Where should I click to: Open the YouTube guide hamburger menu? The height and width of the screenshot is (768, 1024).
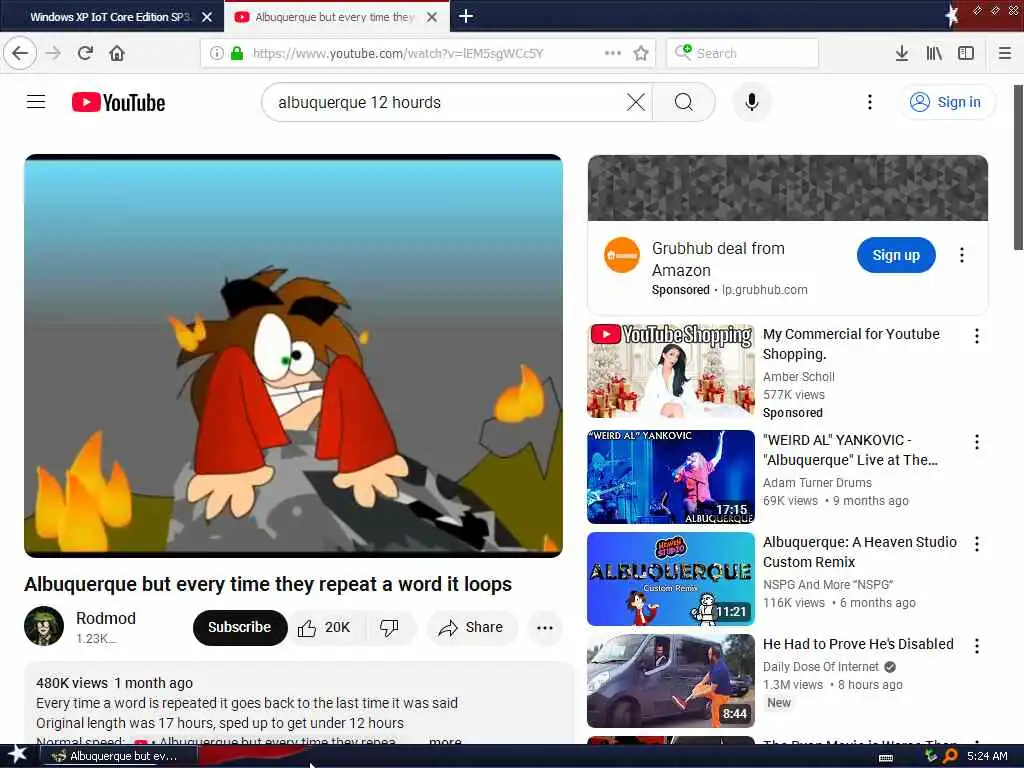pos(36,102)
